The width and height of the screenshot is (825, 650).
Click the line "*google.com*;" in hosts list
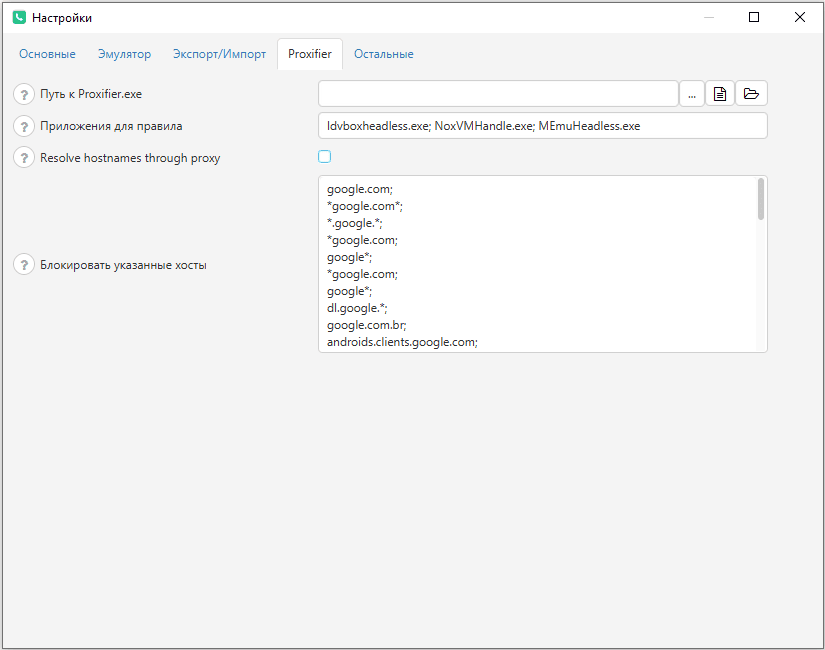[x=365, y=206]
